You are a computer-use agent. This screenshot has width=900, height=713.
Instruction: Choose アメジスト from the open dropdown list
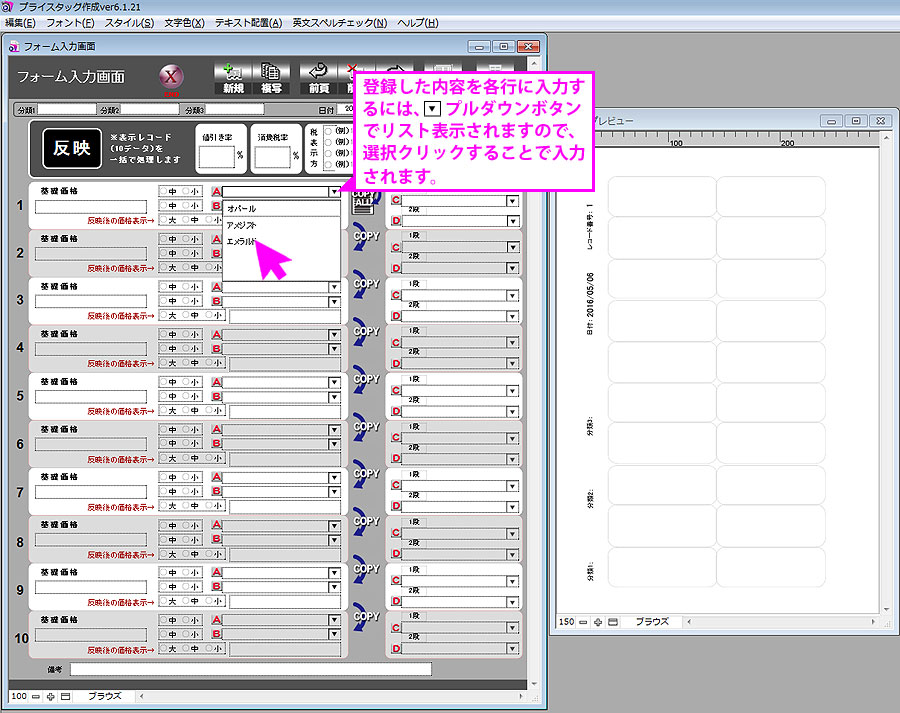(241, 226)
